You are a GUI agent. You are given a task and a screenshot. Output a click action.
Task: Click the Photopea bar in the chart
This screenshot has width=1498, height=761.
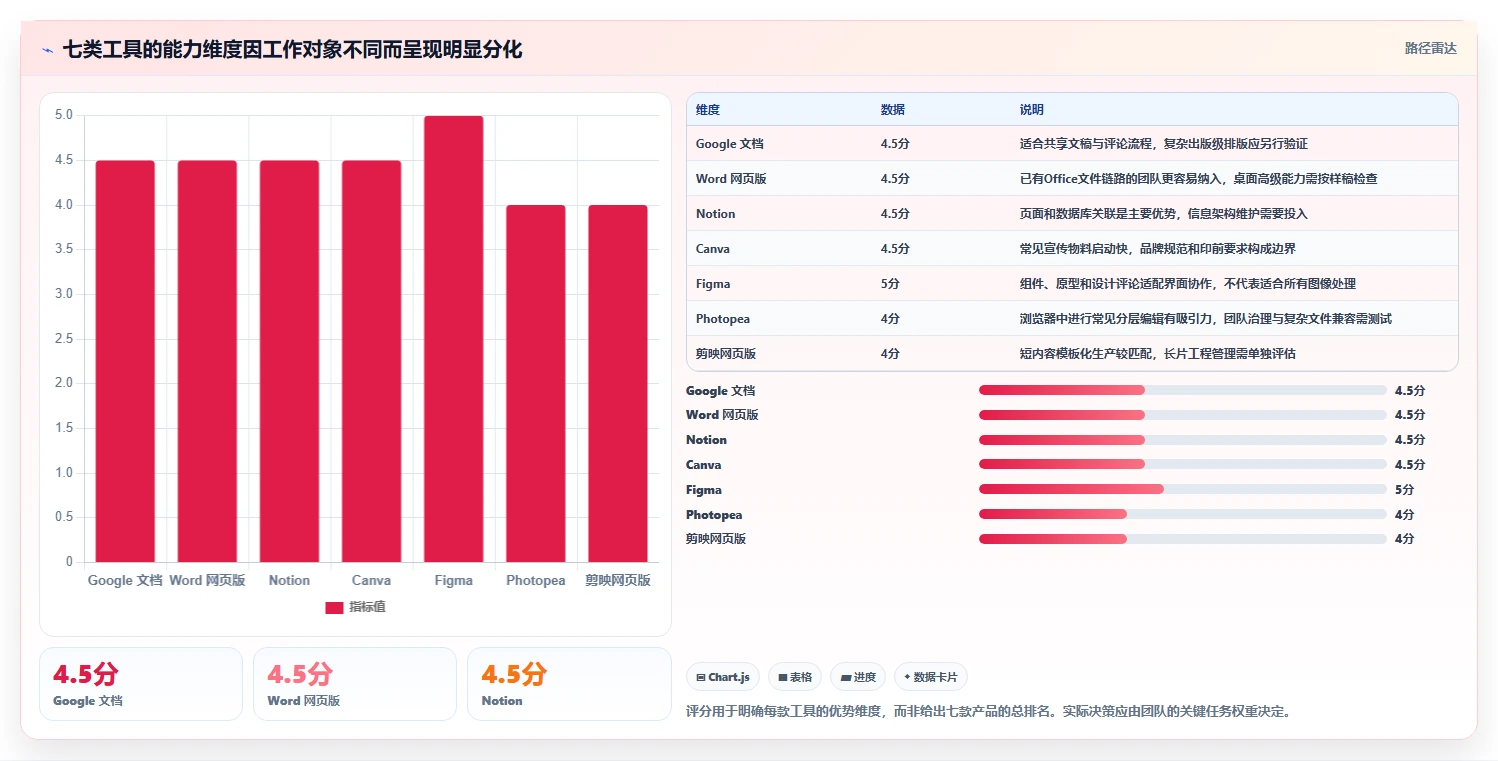(x=535, y=383)
